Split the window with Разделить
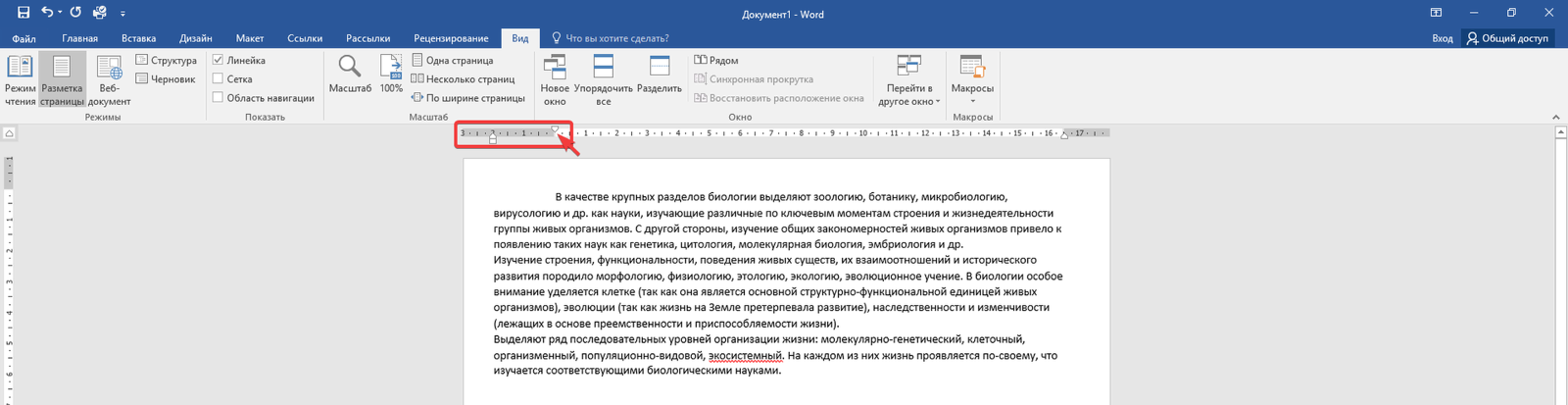Viewport: 1568px width, 405px height. (x=659, y=76)
